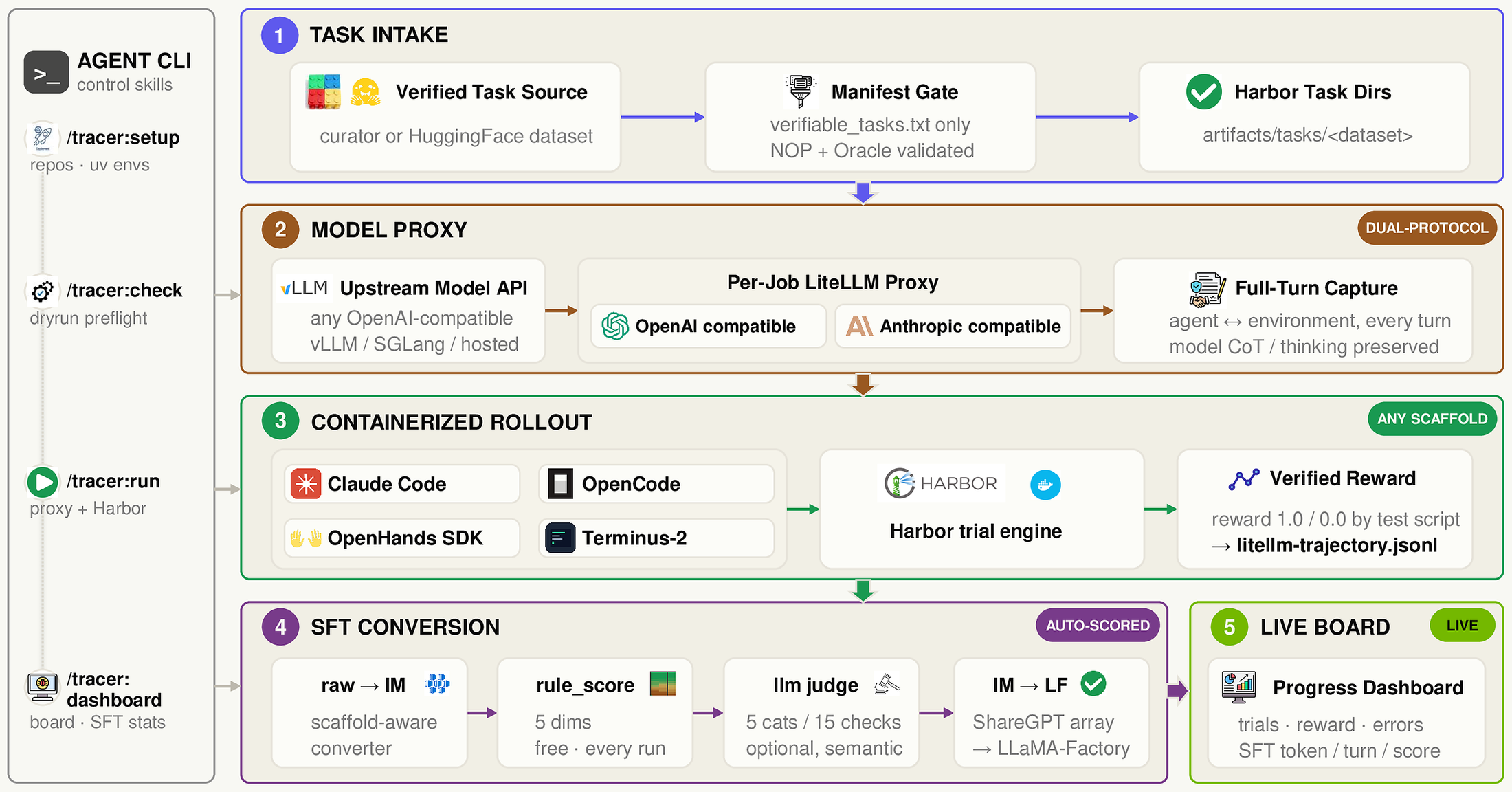Screen dimensions: 1512x792
Task: Click the HuggingFace emoji icon
Action: click(366, 91)
